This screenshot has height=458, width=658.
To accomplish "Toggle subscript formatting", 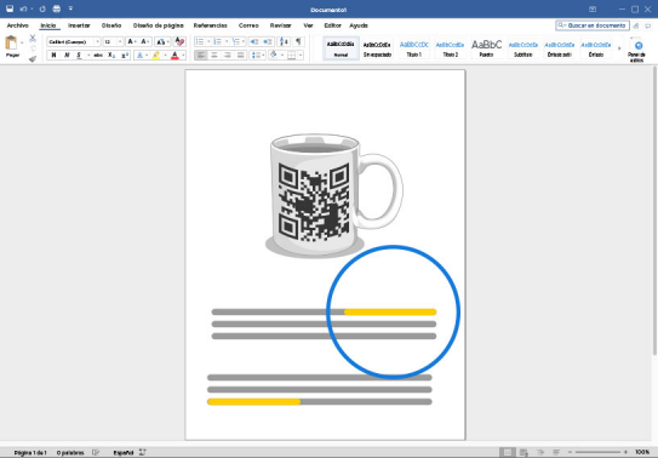I will pyautogui.click(x=111, y=56).
